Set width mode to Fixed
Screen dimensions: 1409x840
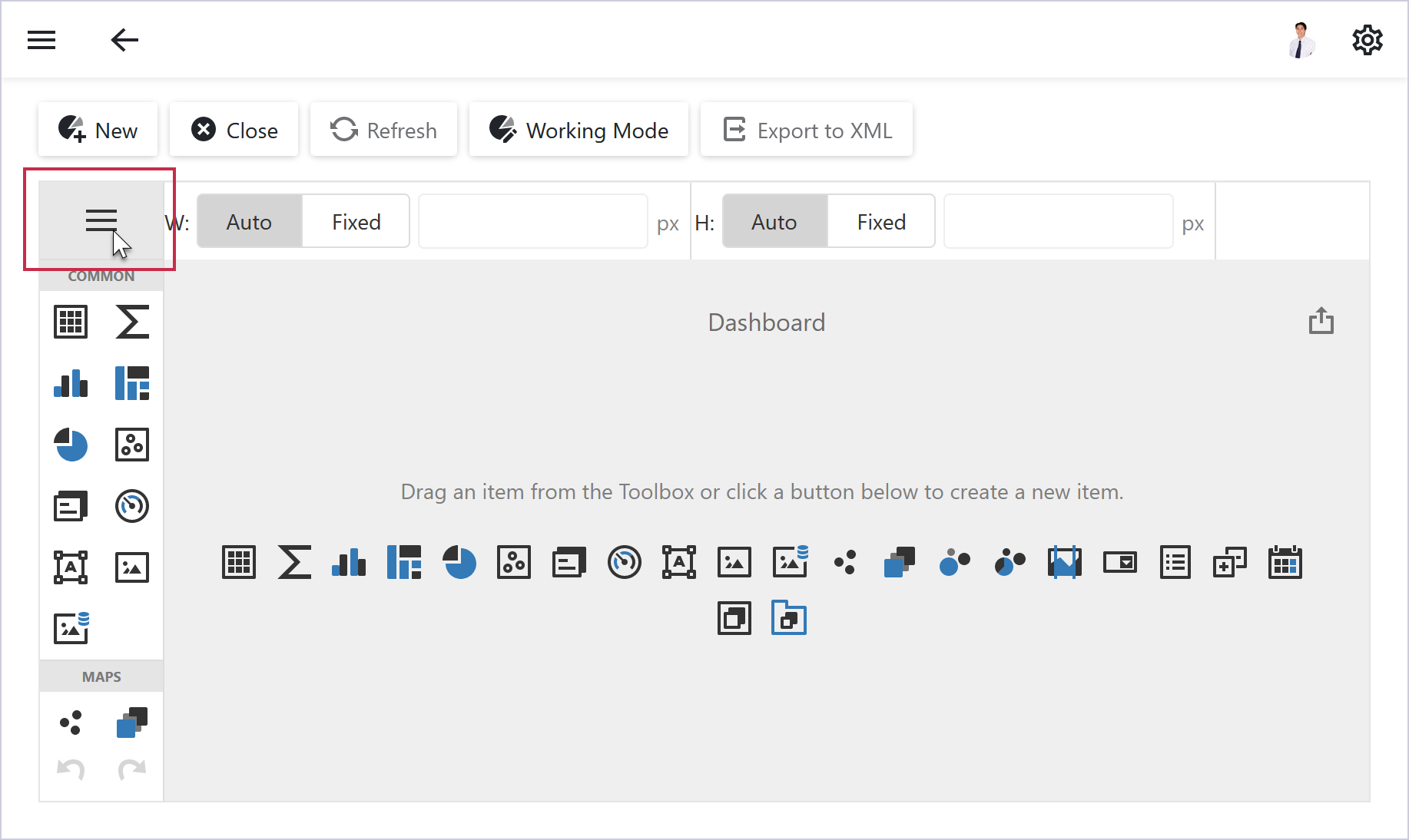pyautogui.click(x=356, y=222)
